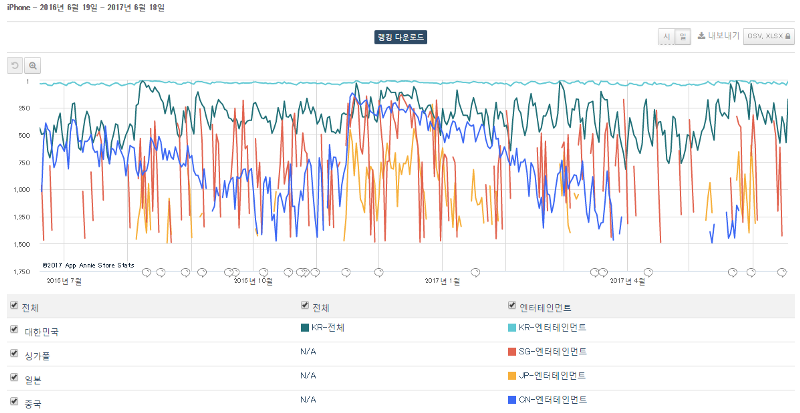
Task: Click the JP-엔터테인먼트 orange color swatch
Action: [512, 376]
